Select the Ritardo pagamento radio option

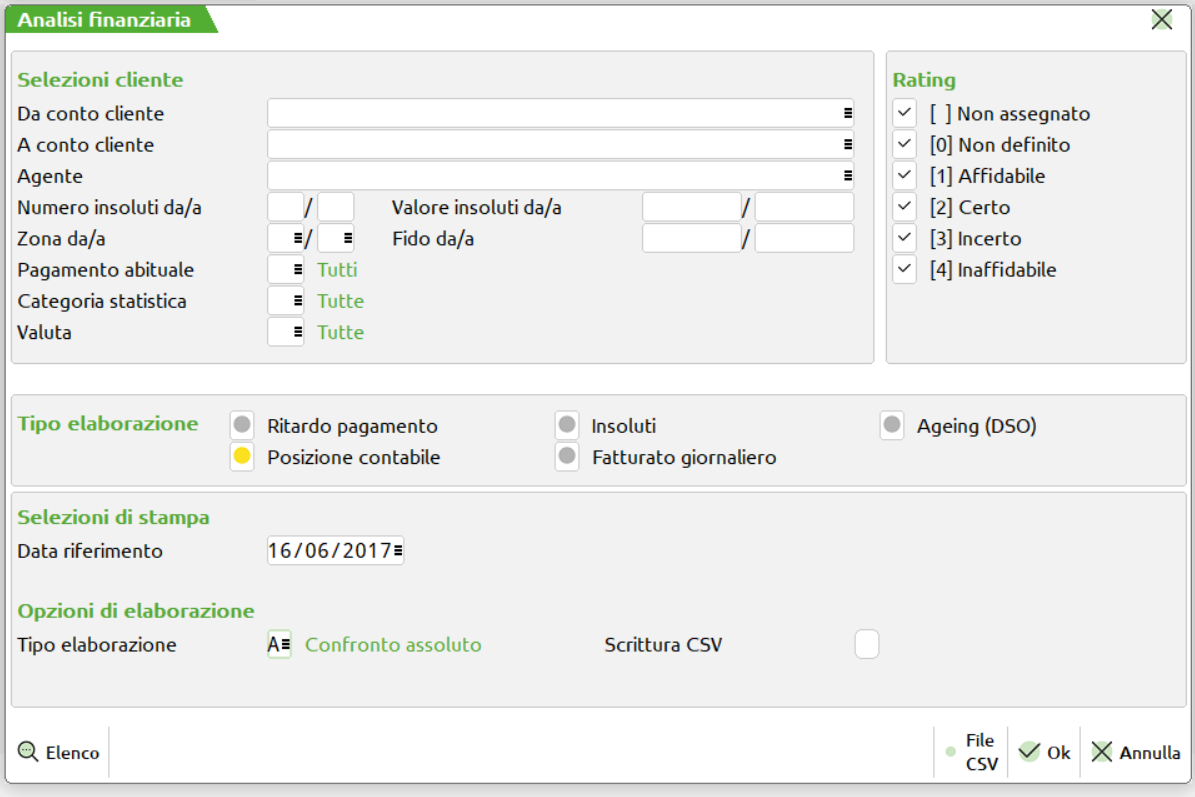tap(242, 426)
